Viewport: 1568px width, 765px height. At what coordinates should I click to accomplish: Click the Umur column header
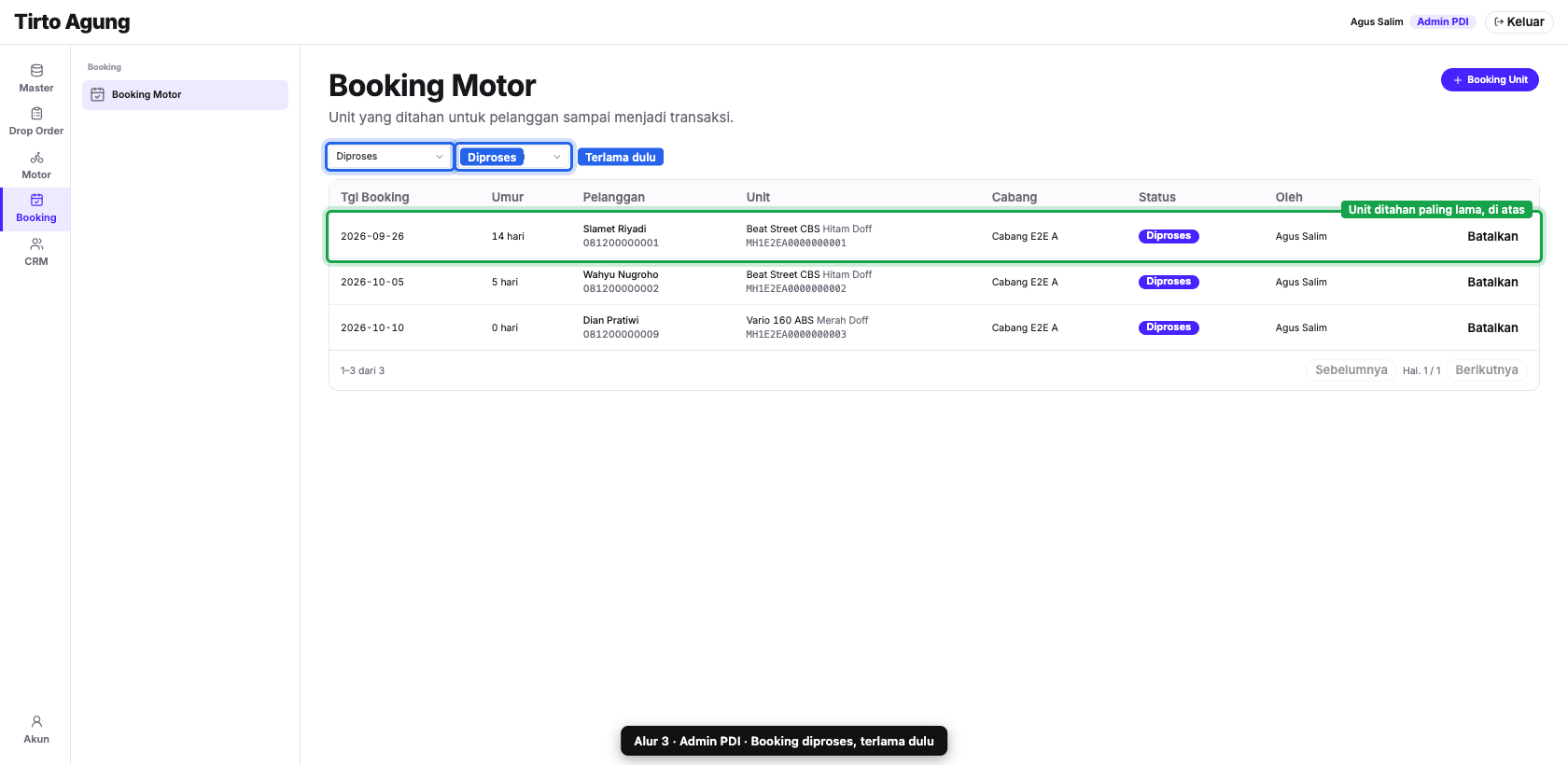[x=508, y=197]
